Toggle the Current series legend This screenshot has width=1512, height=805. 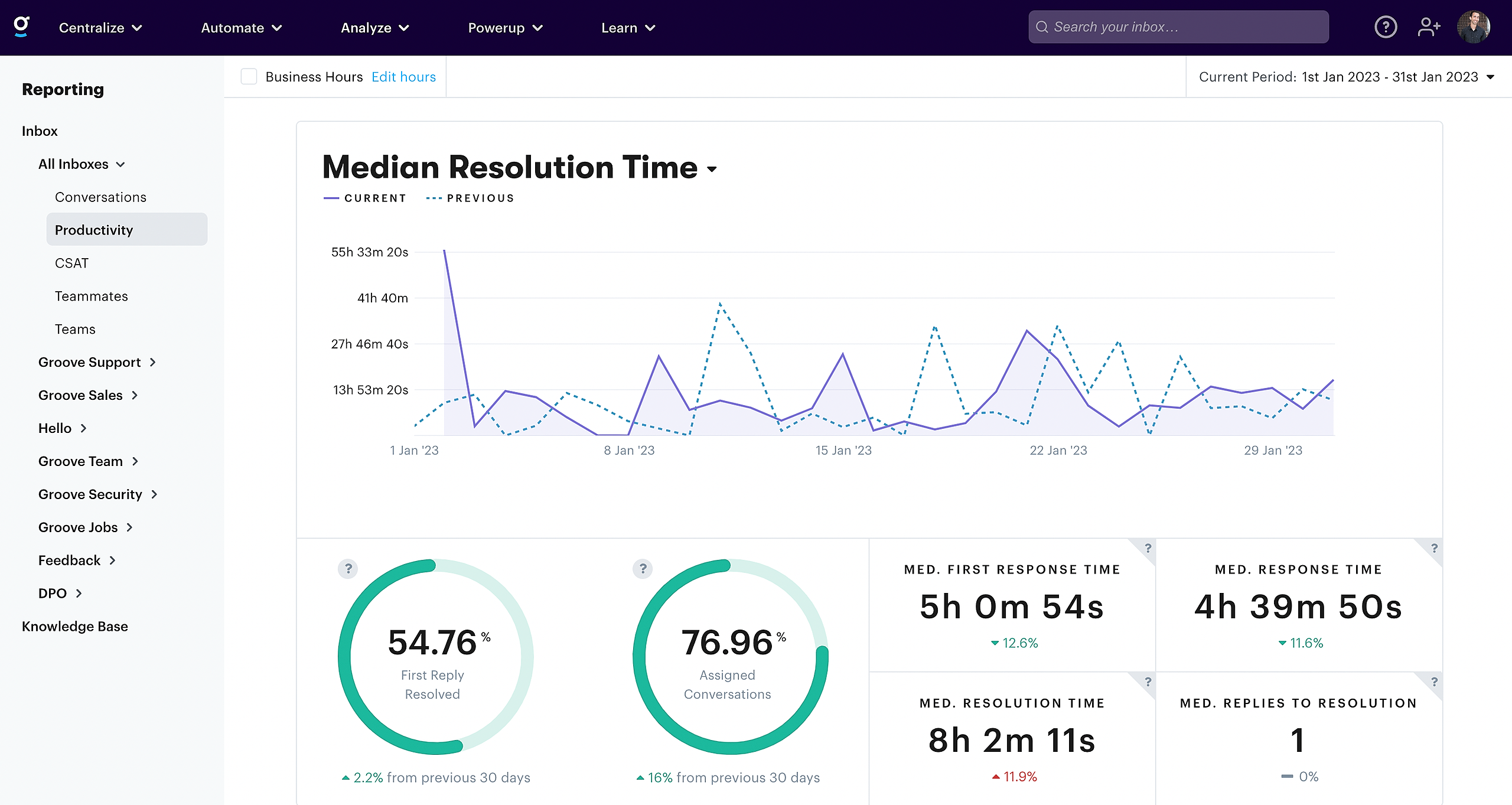365,198
